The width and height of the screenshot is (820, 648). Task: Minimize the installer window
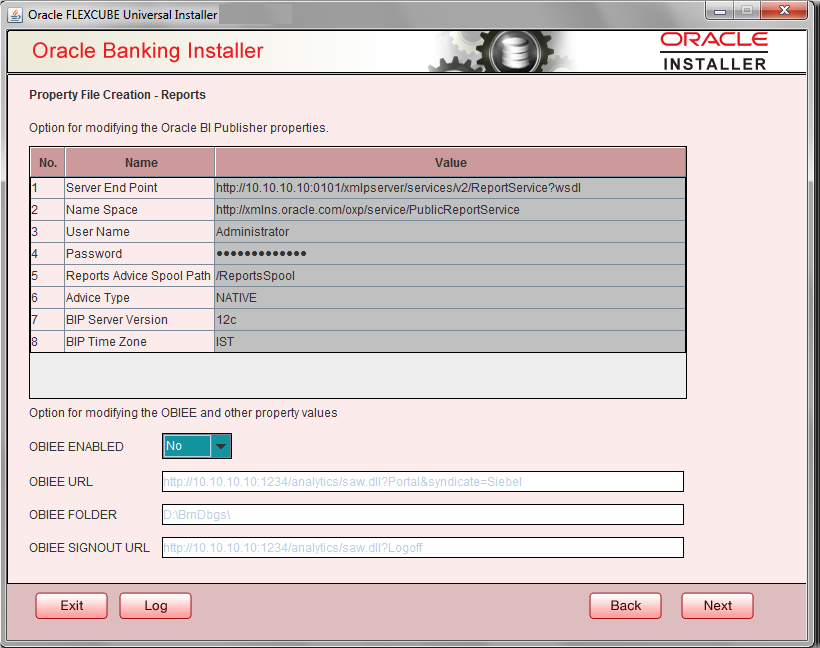720,10
